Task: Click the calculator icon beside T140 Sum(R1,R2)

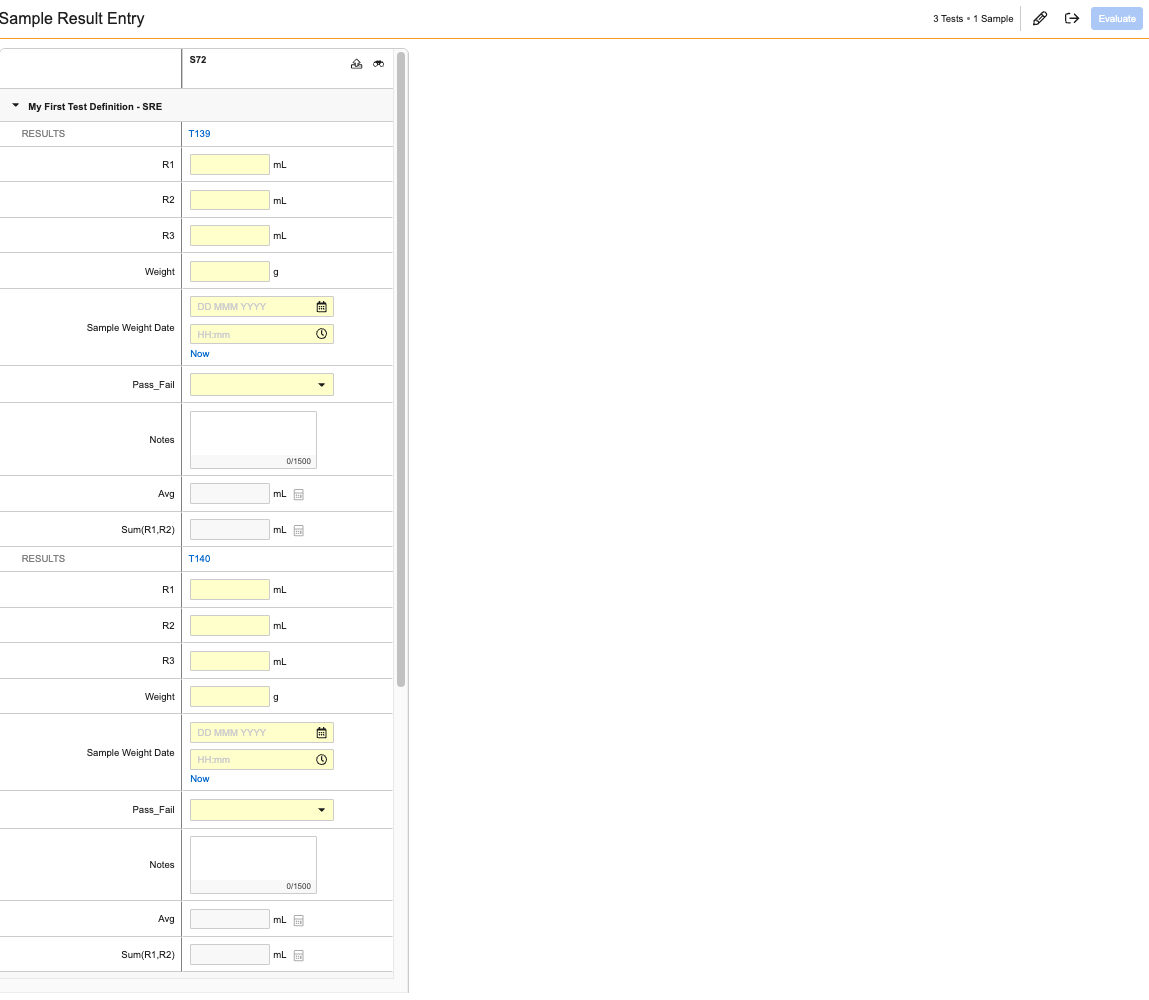Action: pyautogui.click(x=299, y=955)
